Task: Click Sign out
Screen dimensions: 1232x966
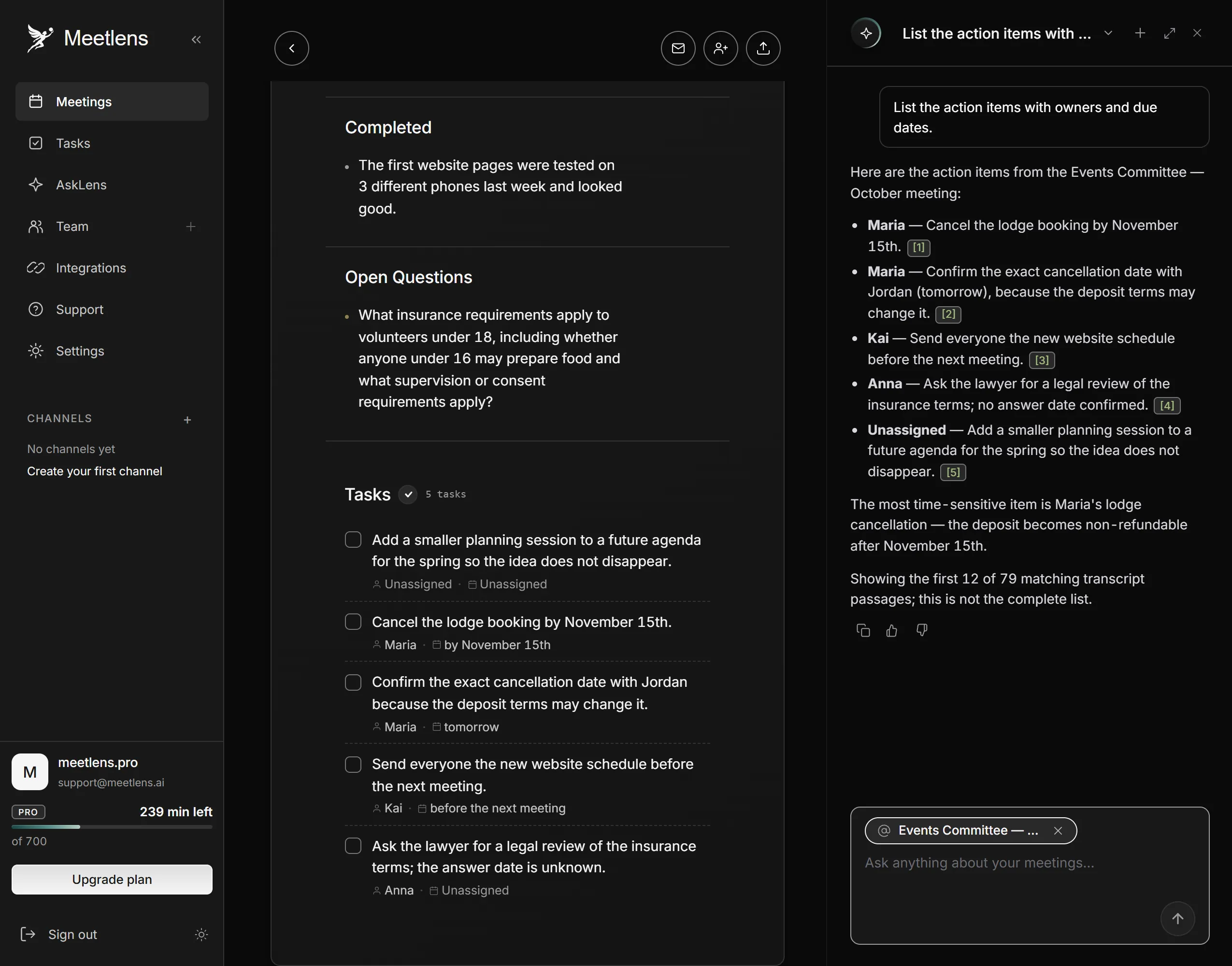Action: 59,934
